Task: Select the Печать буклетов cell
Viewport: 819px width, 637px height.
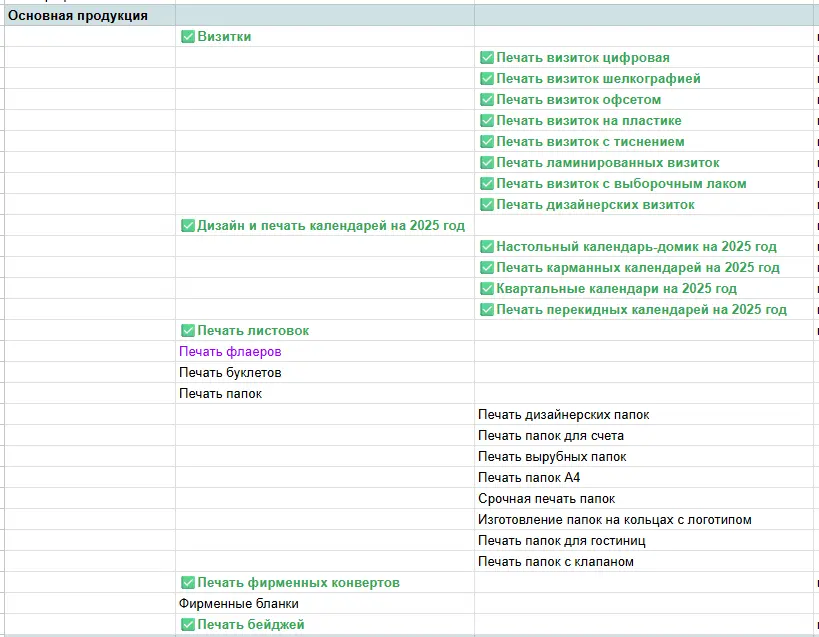Action: pyautogui.click(x=230, y=373)
